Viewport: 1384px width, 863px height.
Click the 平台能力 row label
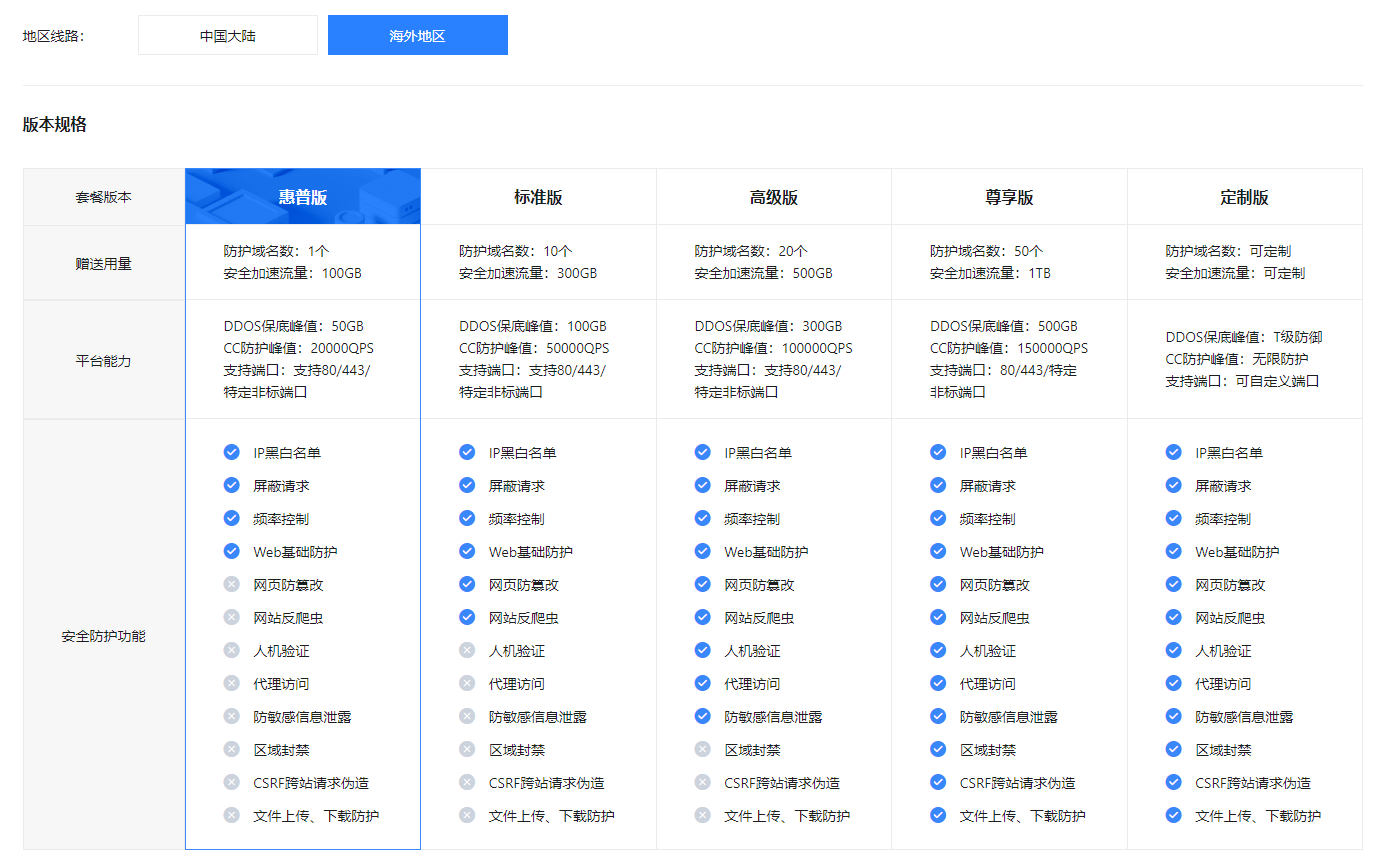103,360
